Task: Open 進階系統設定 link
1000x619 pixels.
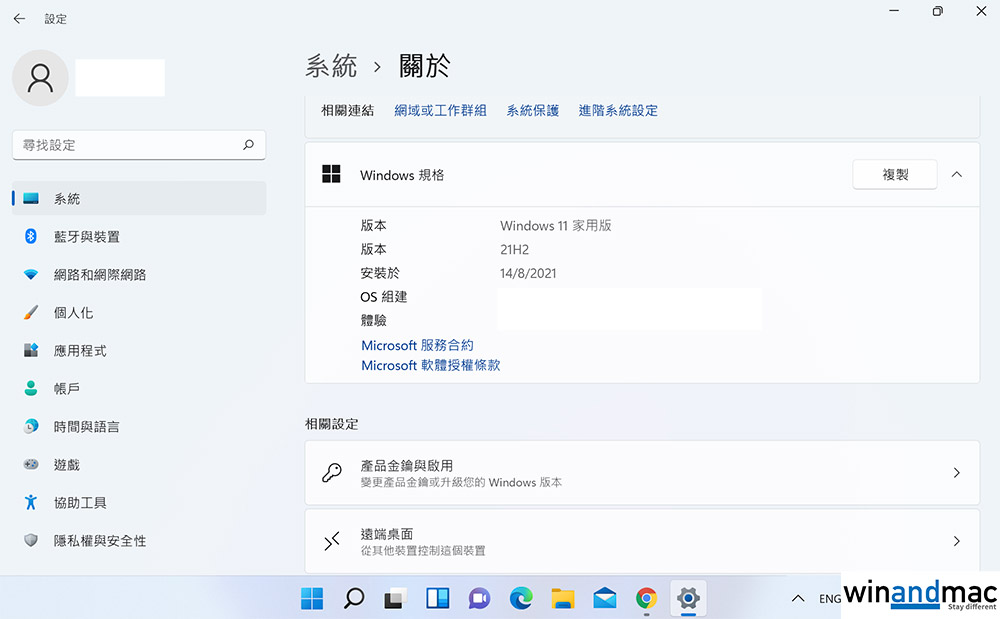Action: [618, 111]
